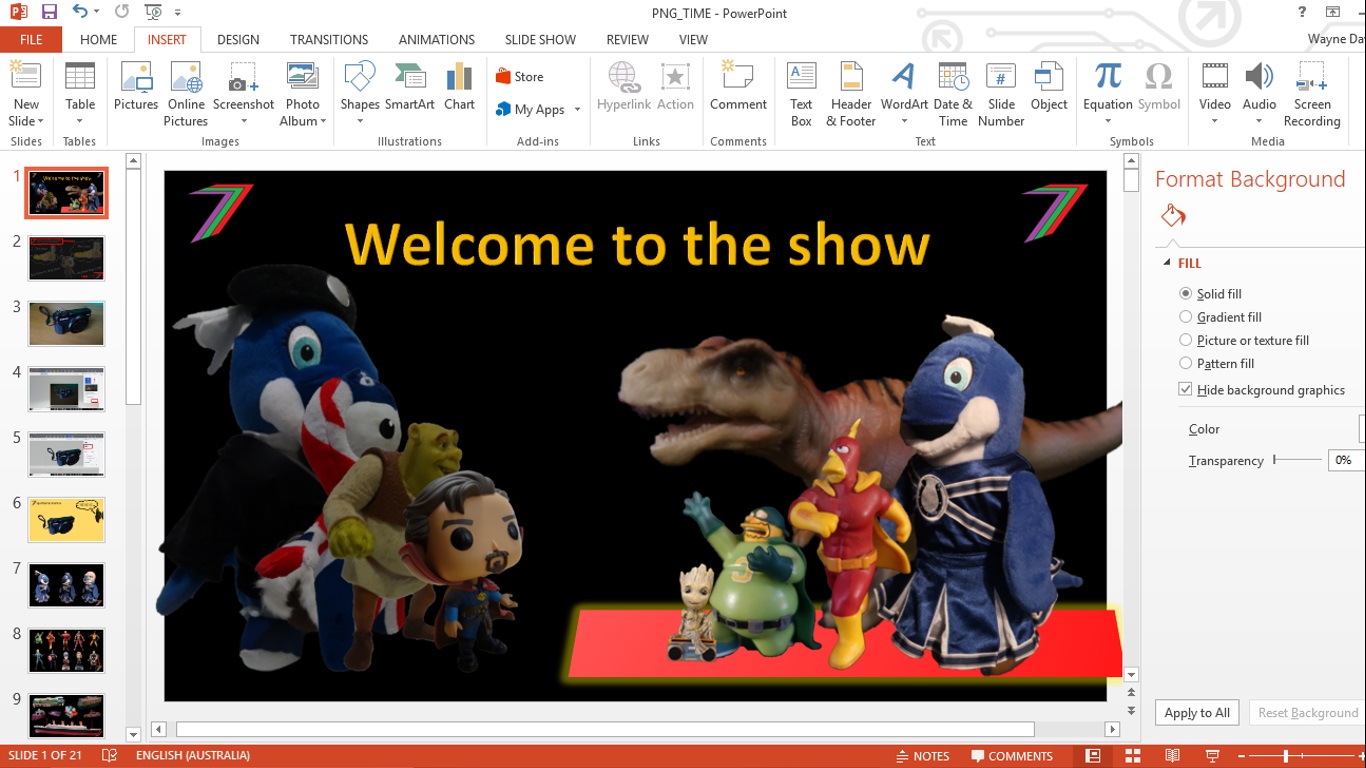
Task: Insert Slide Number
Action: pos(1001,95)
